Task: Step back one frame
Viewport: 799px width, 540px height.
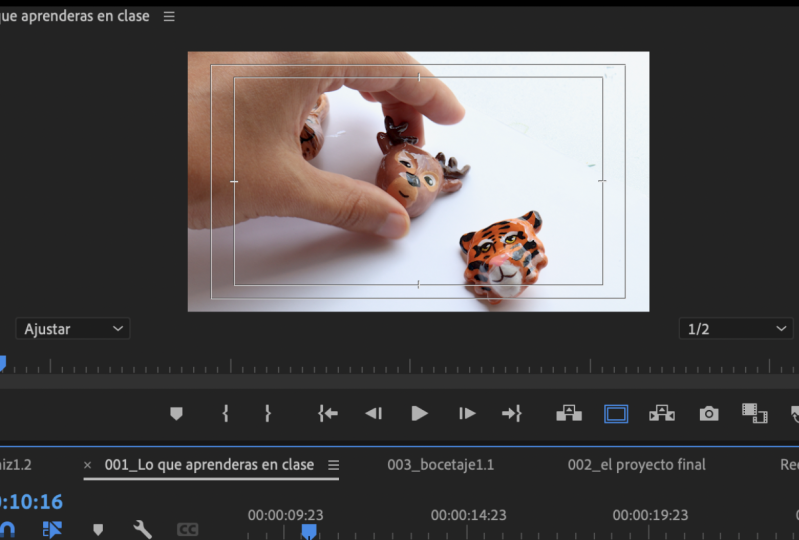Action: click(374, 413)
